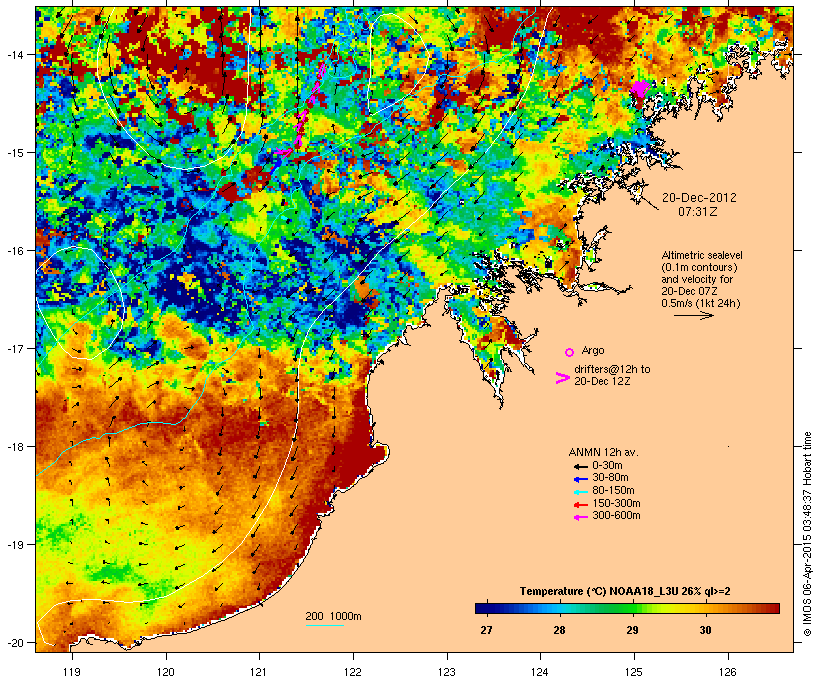This screenshot has width=820, height=680.
Task: Click the time label 07:31Z
Action: click(698, 212)
